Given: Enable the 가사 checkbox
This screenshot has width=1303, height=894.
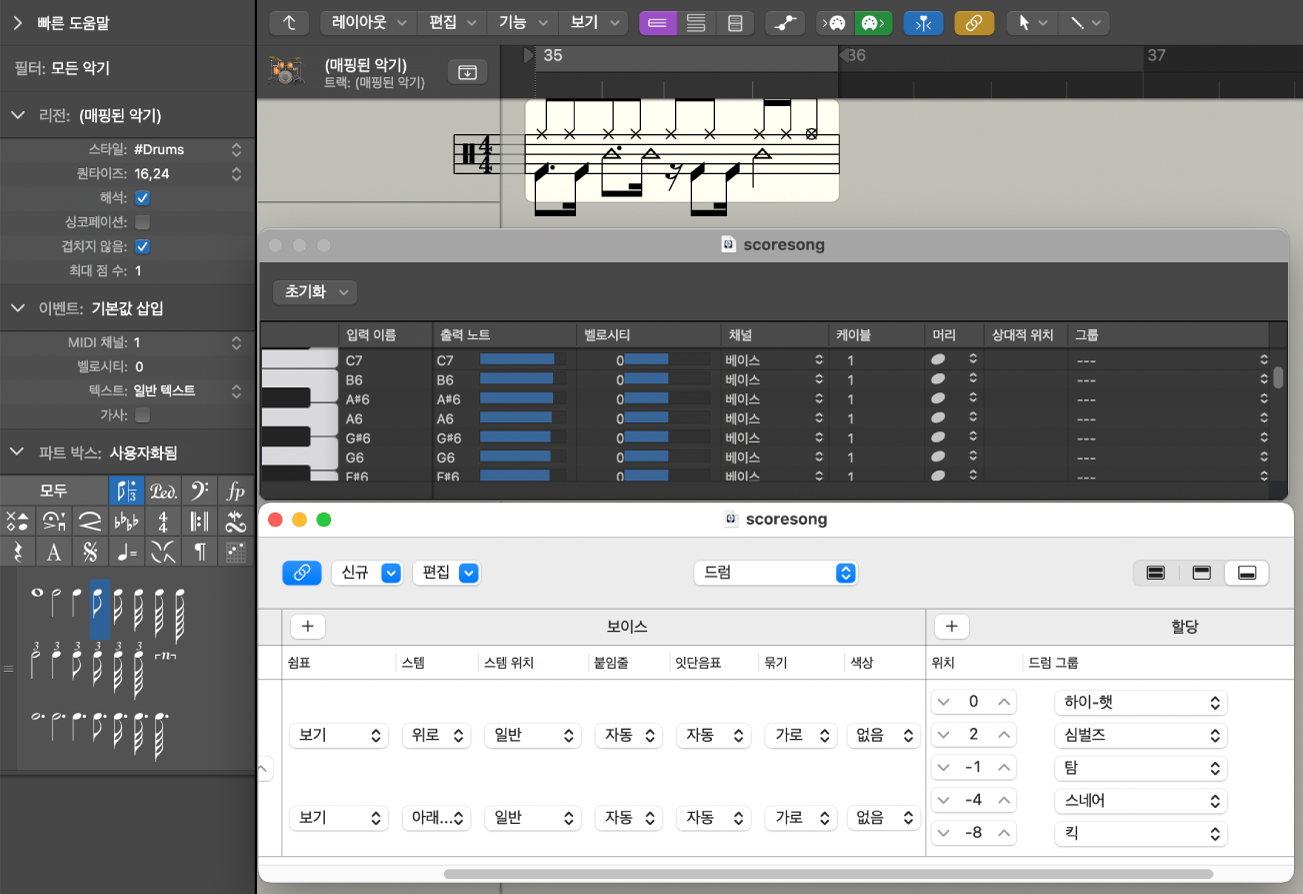Looking at the screenshot, I should [142, 415].
